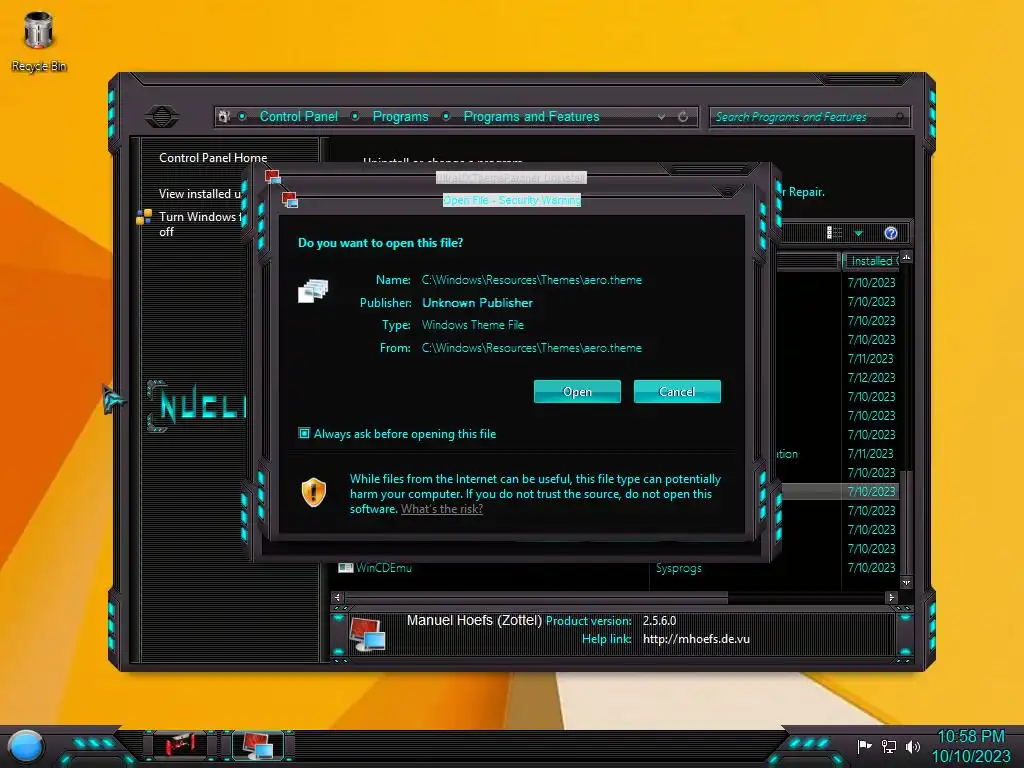Viewport: 1024px width, 768px height.
Task: Go to the Control Panel breadcrumb
Action: point(299,116)
